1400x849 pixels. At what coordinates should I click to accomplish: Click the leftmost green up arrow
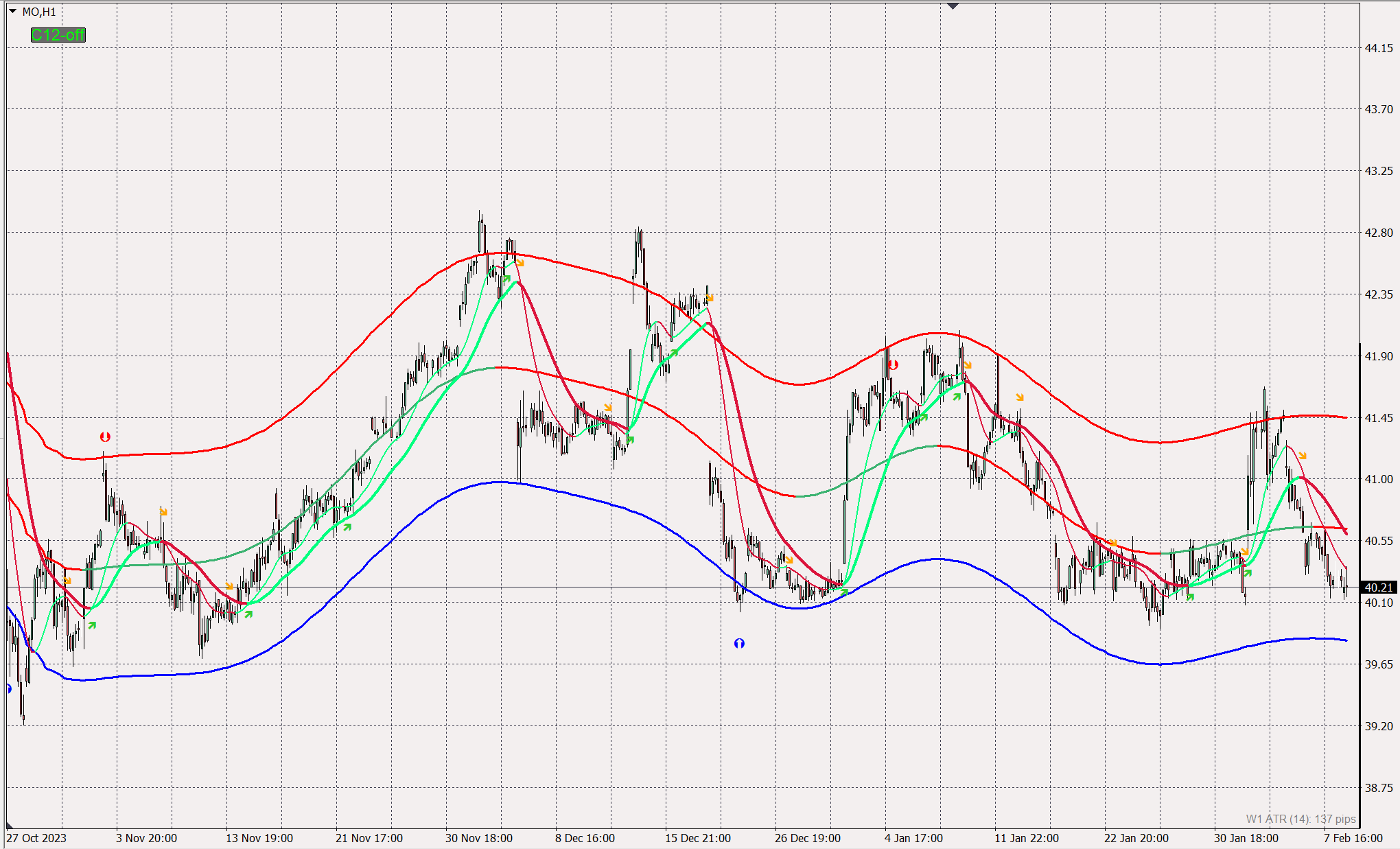pos(92,625)
